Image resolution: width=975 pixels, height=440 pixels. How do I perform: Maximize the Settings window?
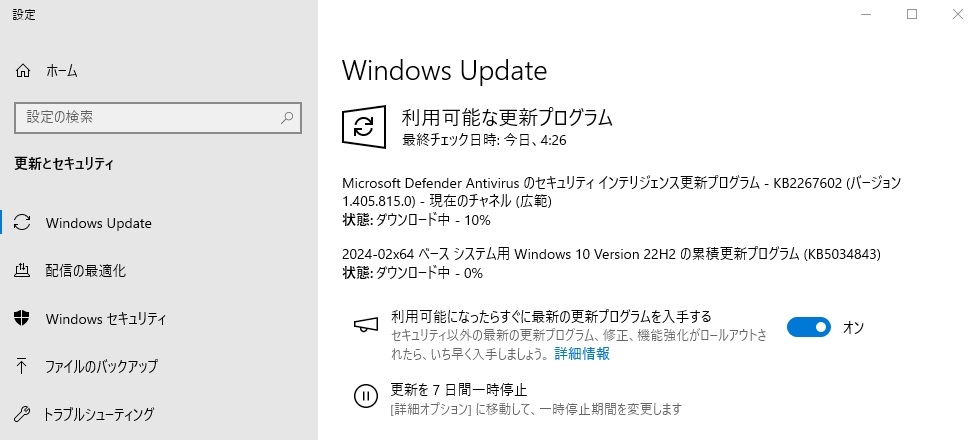912,14
